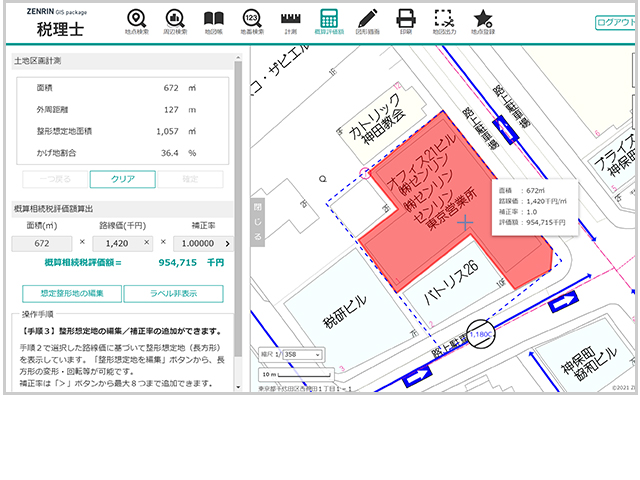Screen dimensions: 640x480
Task: Click the pink circle vertex handle on the polygon
Action: 365,173
